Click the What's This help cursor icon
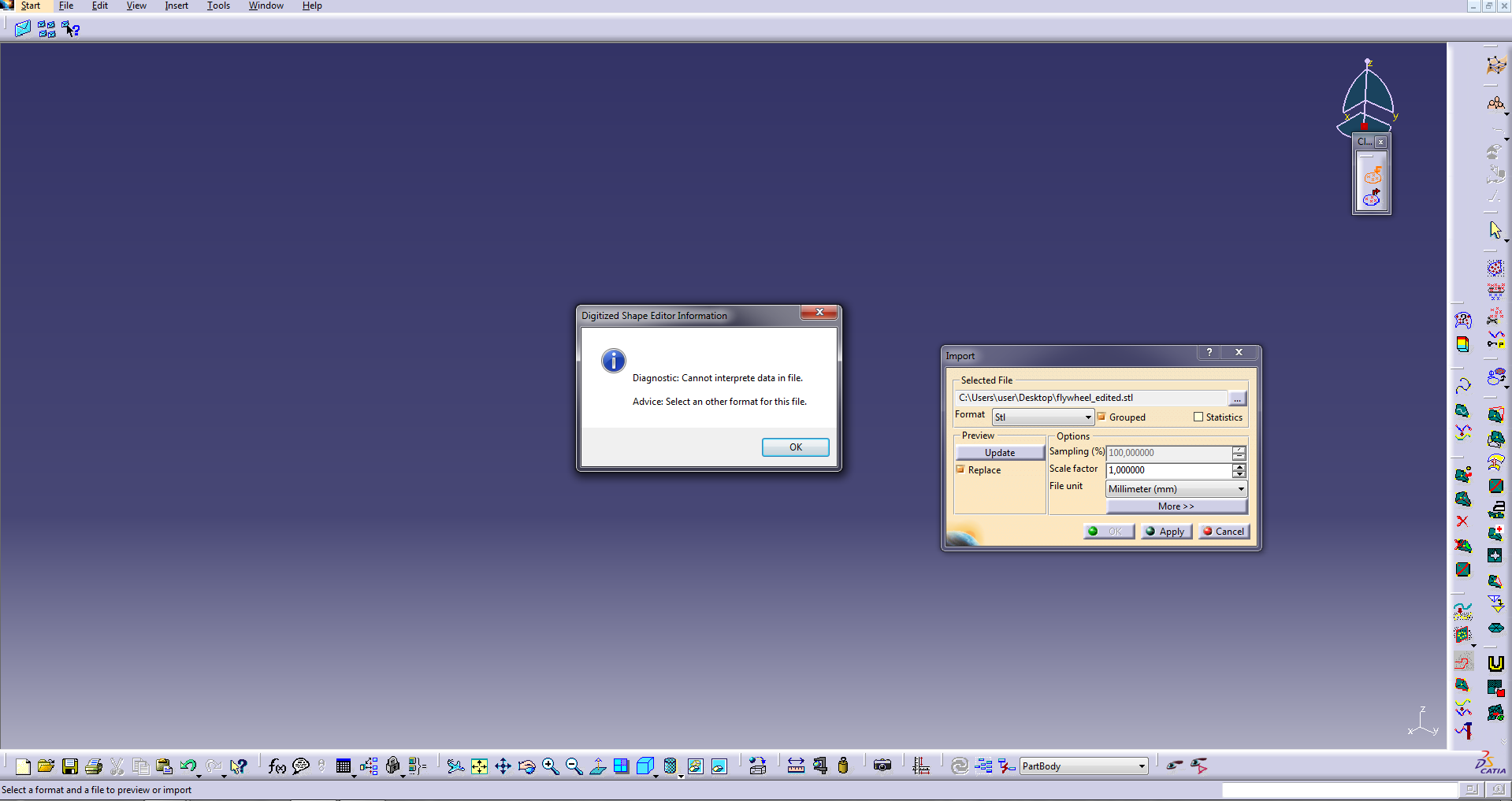 click(x=238, y=766)
